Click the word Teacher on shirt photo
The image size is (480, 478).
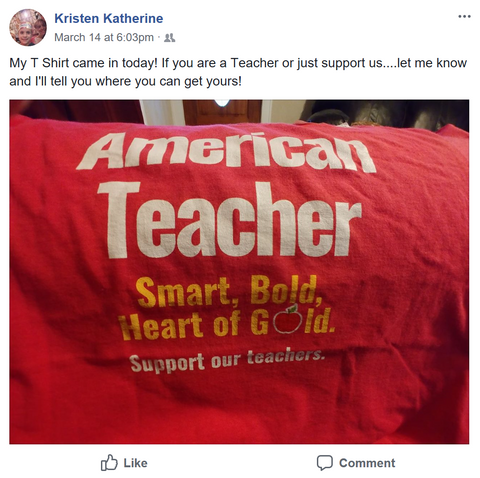(x=229, y=221)
